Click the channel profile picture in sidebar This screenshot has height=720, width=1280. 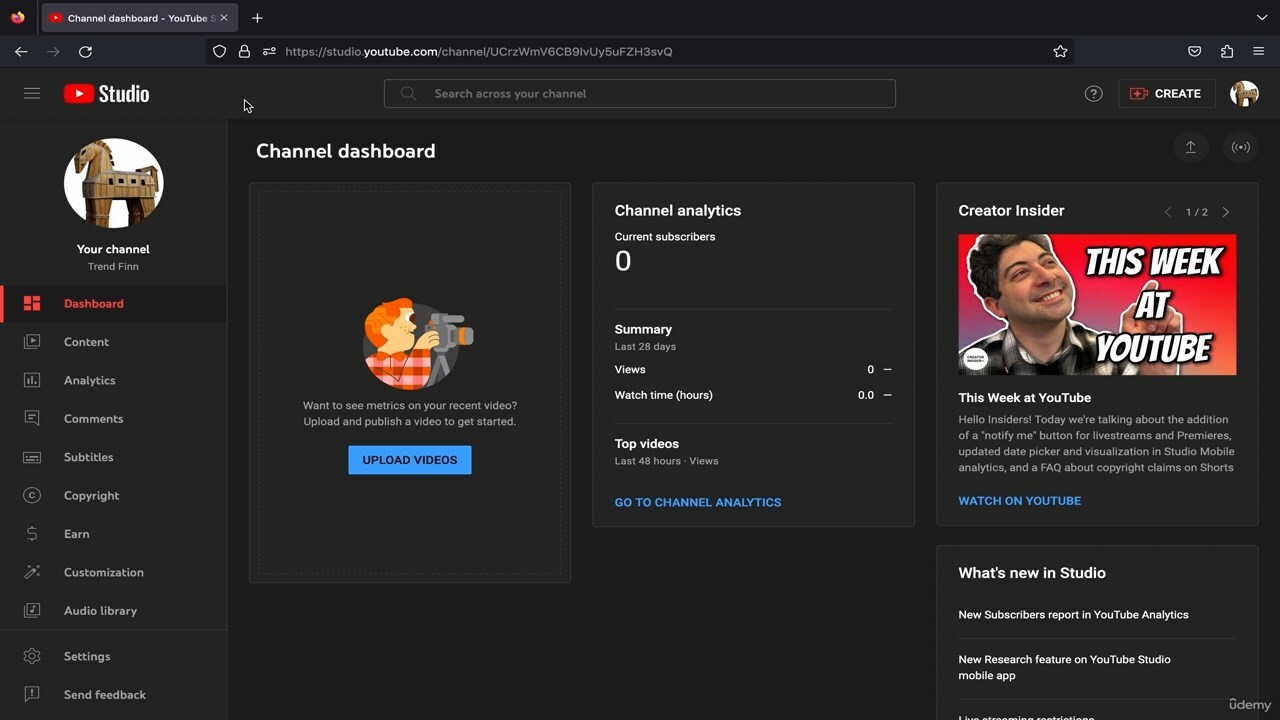click(113, 183)
